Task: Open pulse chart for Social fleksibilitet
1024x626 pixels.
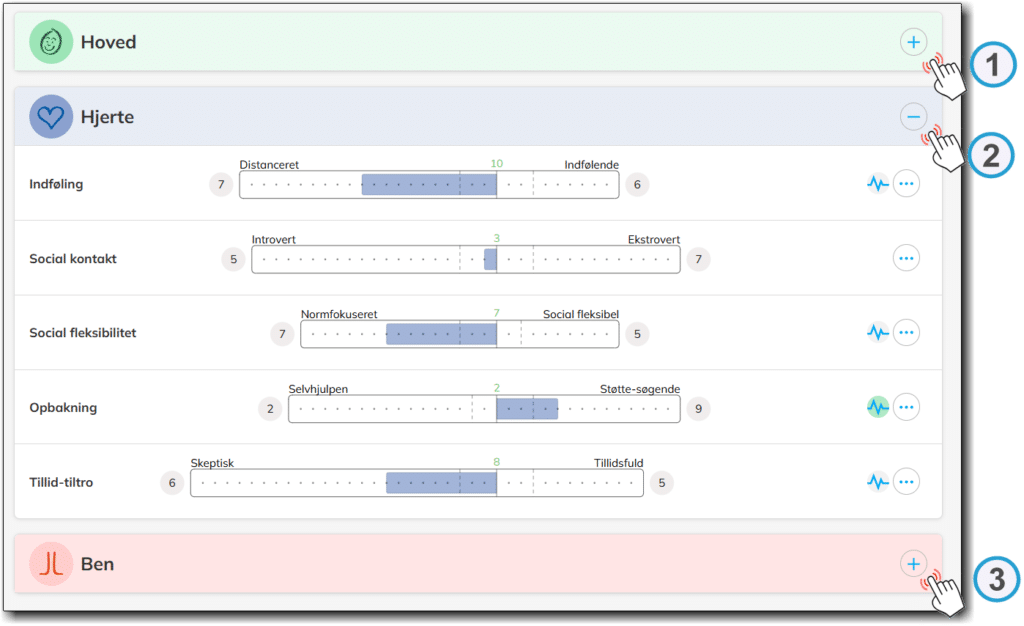Action: [x=877, y=332]
